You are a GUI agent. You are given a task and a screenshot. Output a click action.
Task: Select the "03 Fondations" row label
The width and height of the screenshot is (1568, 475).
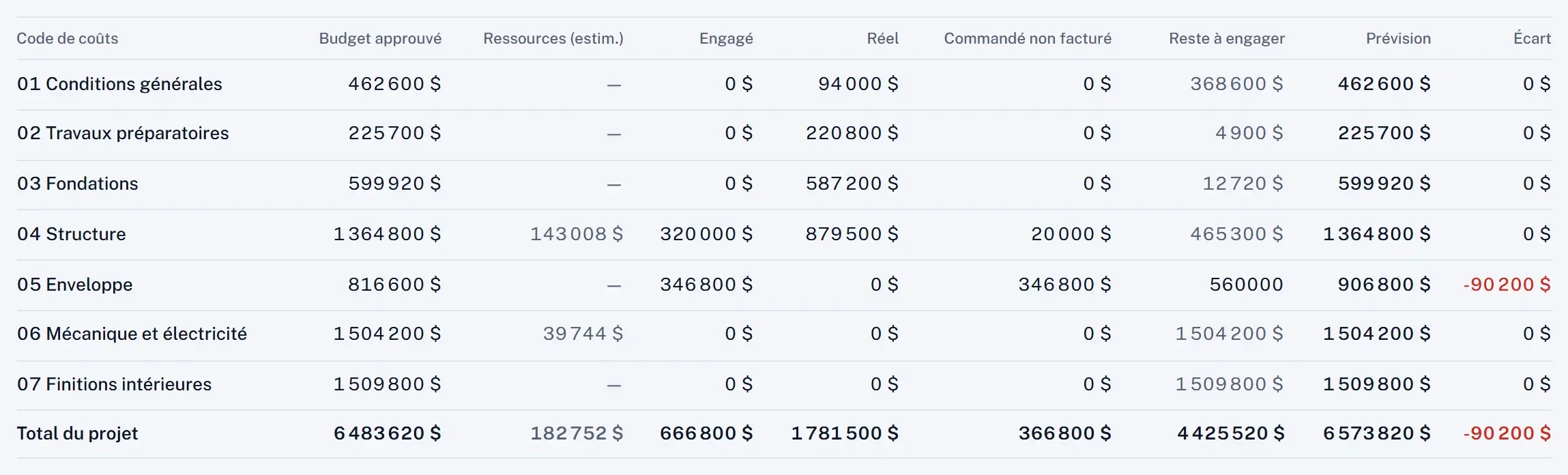point(77,184)
